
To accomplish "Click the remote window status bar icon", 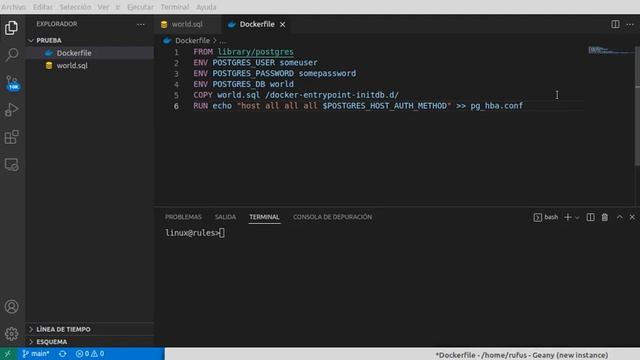I will (x=8, y=354).
